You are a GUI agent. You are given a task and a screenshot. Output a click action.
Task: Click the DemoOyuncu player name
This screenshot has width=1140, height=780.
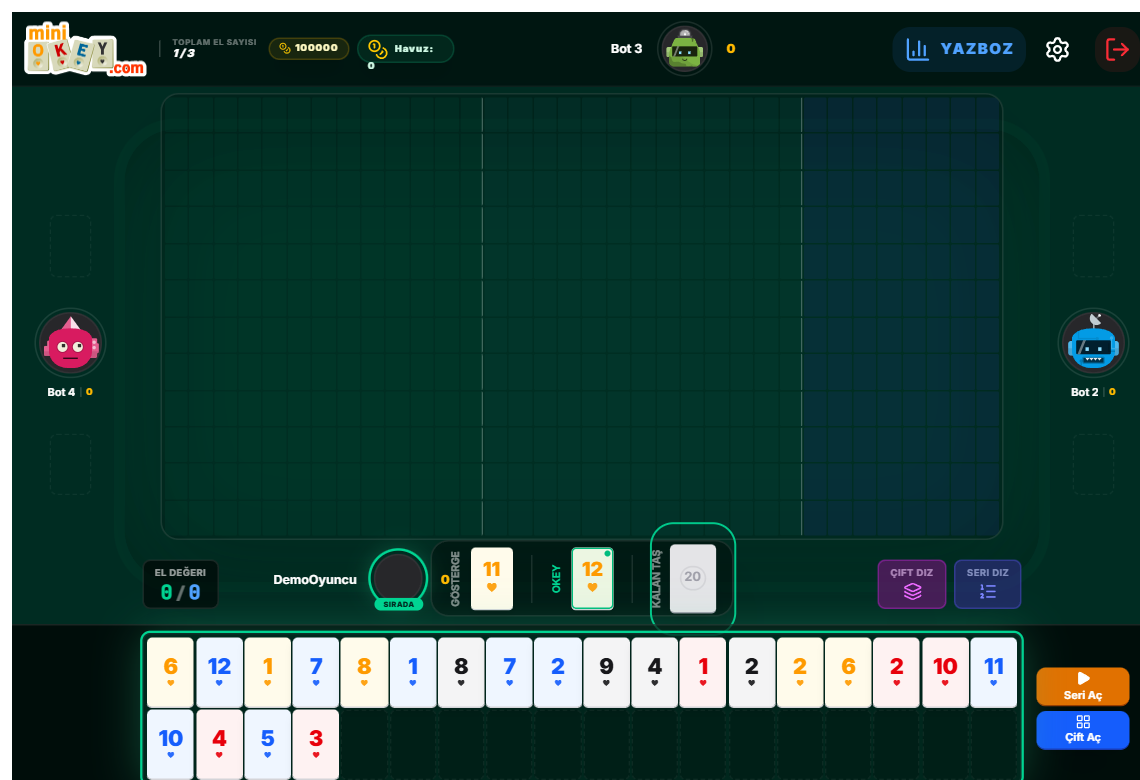(x=315, y=579)
